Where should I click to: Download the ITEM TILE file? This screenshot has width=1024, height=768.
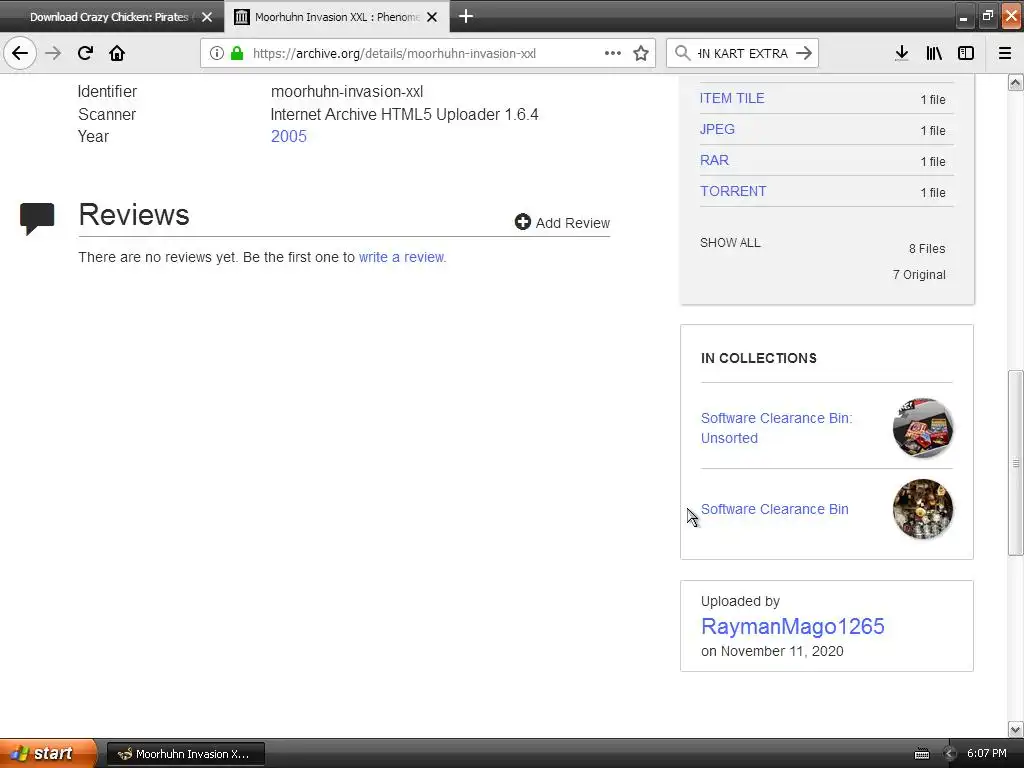731,98
